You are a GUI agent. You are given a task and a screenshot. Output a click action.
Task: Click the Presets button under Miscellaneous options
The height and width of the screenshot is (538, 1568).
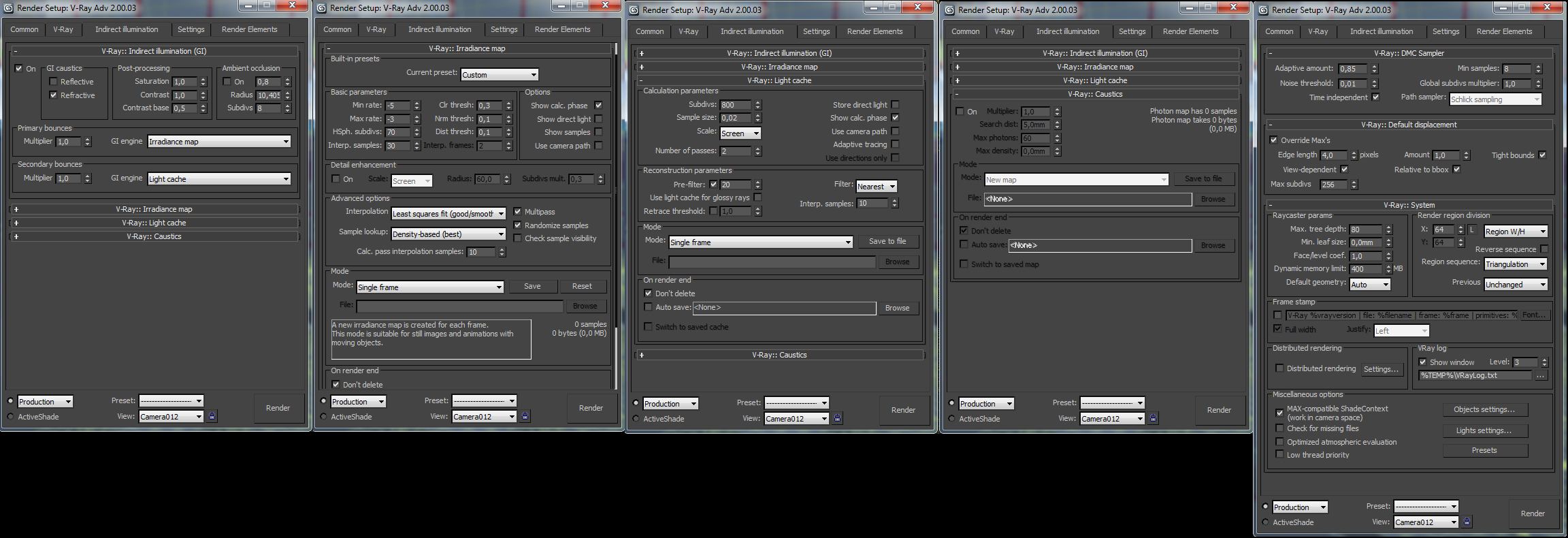point(1484,450)
